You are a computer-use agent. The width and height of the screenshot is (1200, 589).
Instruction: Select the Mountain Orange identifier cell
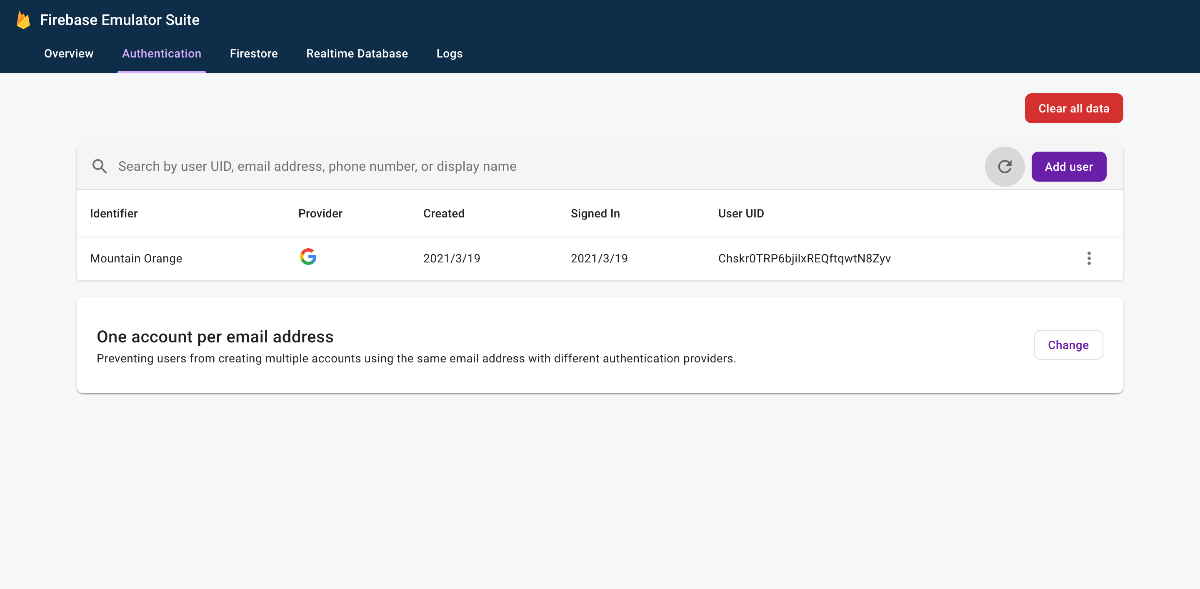click(x=136, y=258)
